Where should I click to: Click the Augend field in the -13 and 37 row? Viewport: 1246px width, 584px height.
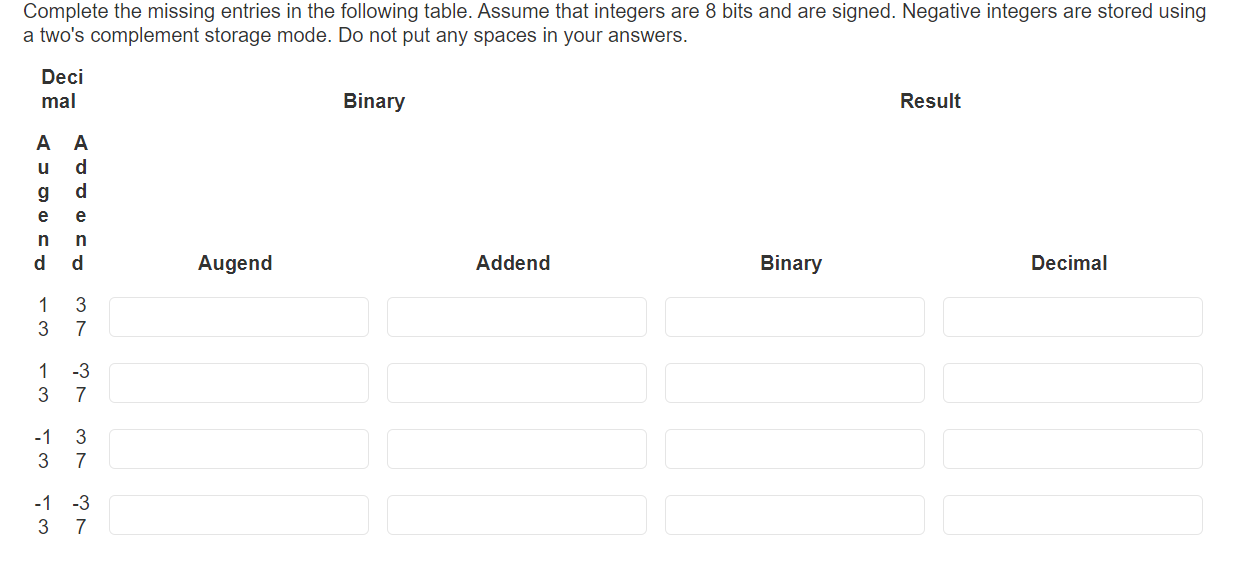tap(239, 448)
